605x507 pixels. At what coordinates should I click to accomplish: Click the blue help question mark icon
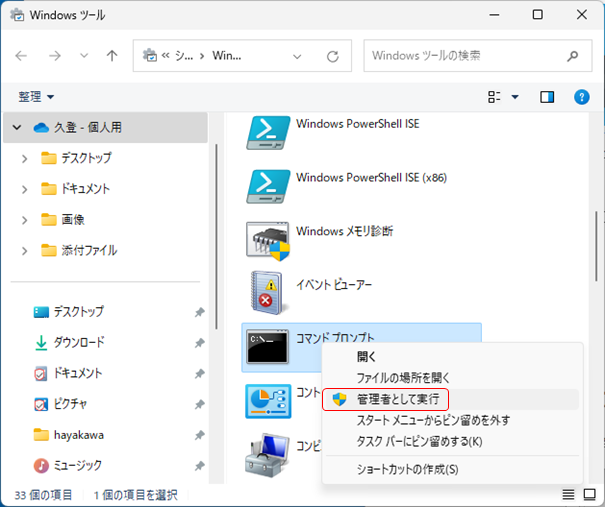point(581,97)
